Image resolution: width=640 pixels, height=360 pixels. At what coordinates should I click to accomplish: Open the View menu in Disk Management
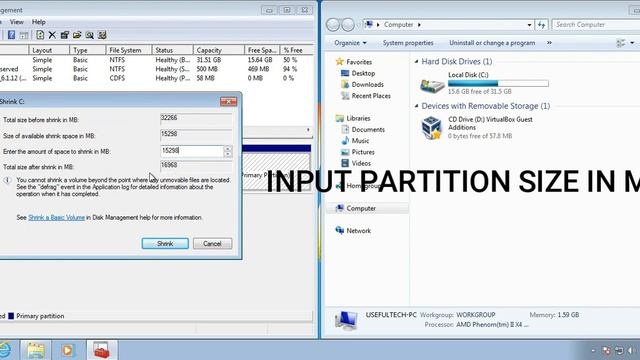point(17,22)
